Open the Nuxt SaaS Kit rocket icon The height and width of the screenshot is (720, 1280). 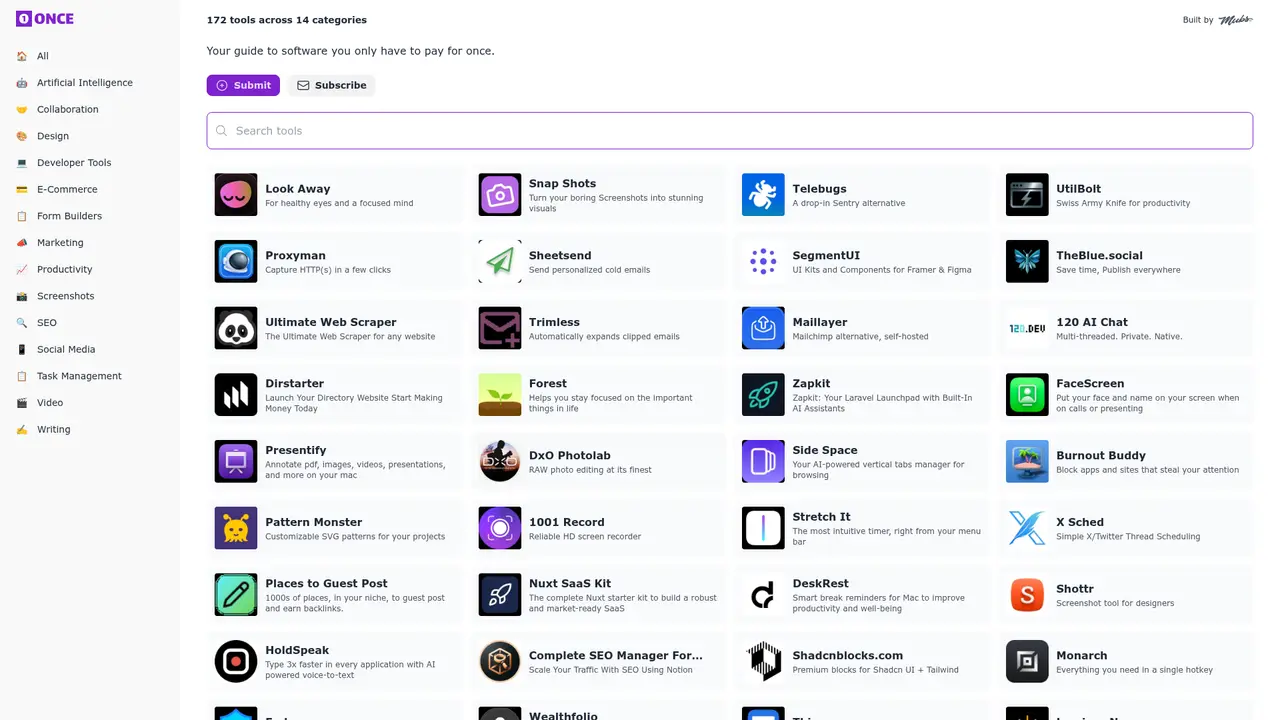pyautogui.click(x=500, y=595)
